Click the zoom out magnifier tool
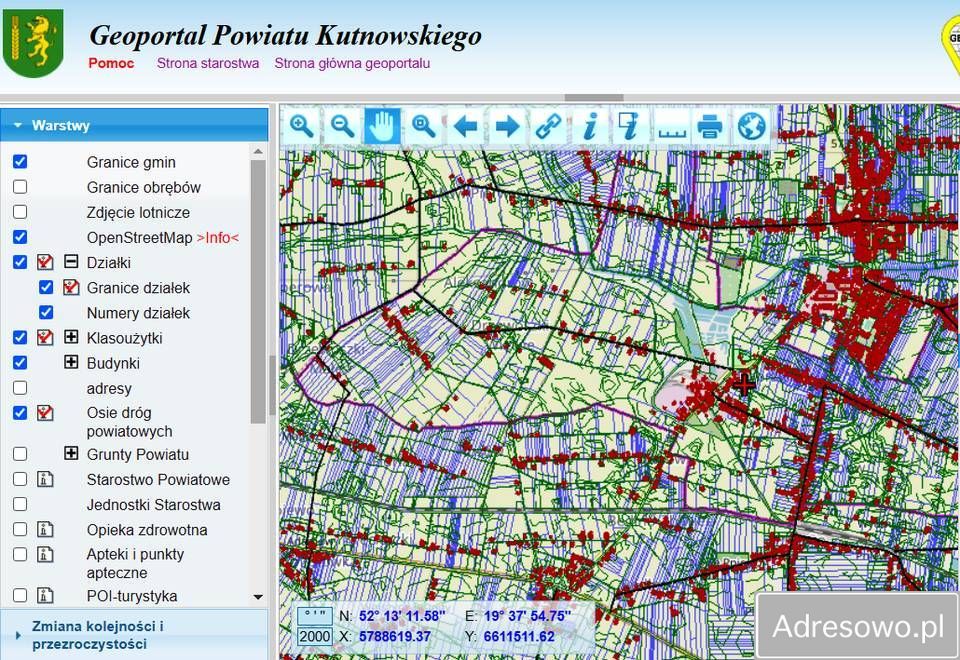 [x=343, y=126]
